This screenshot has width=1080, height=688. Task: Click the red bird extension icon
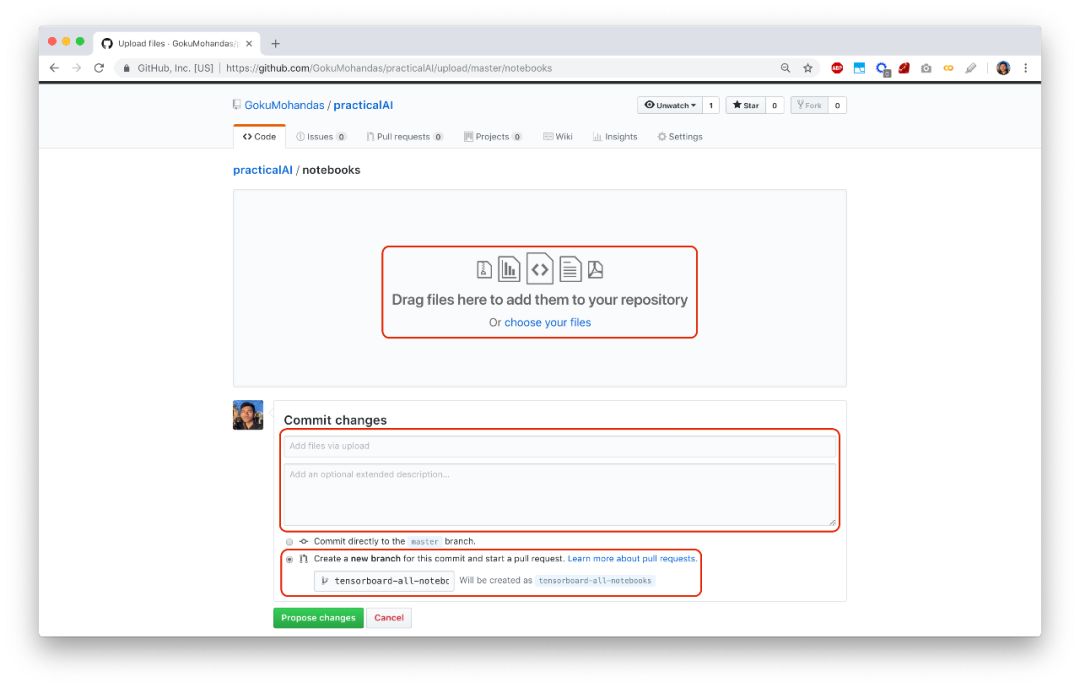[x=904, y=68]
